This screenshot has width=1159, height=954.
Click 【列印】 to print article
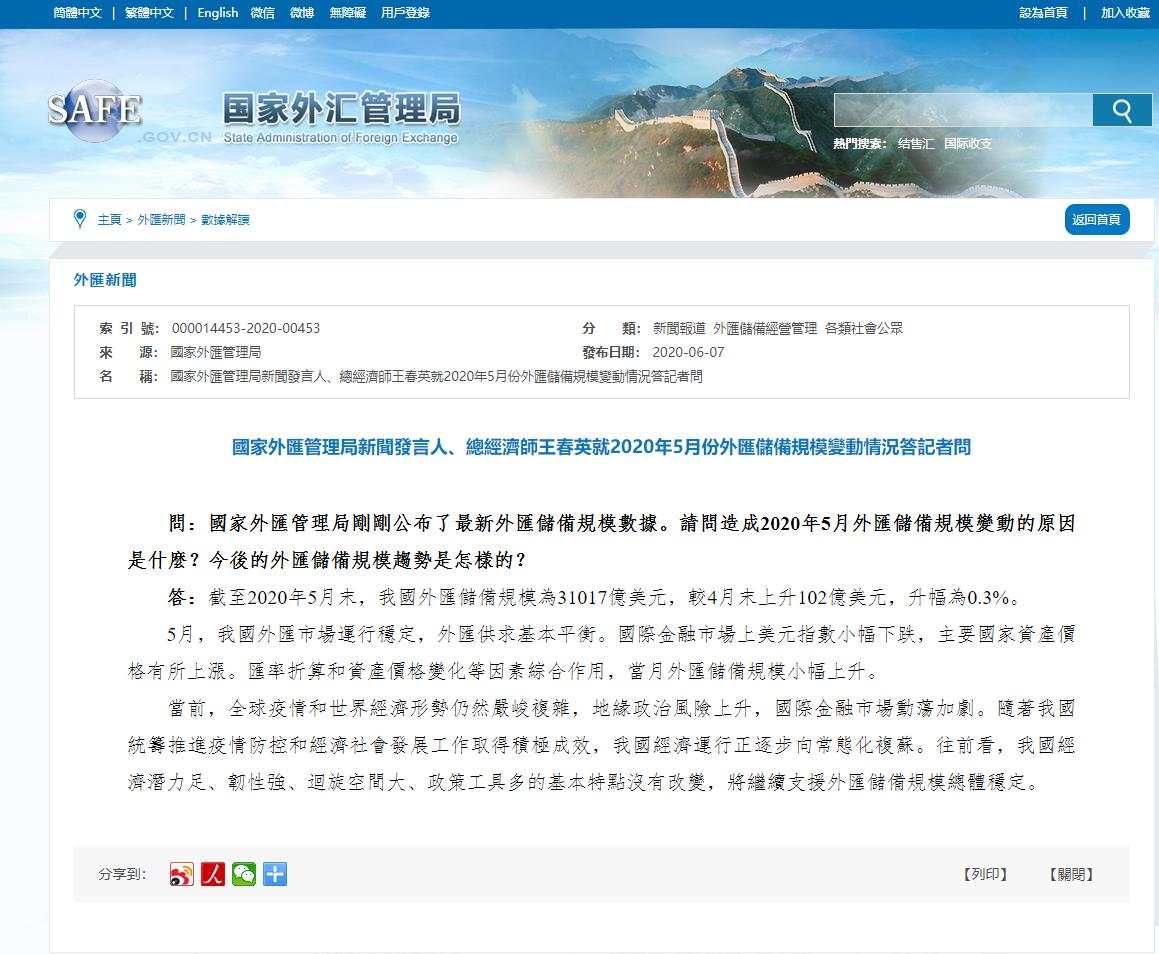(985, 874)
